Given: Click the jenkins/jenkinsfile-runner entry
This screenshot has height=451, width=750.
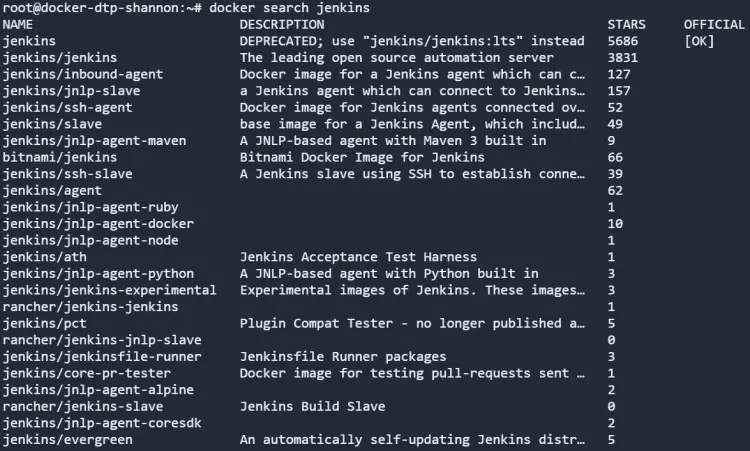Looking at the screenshot, I should tap(102, 356).
